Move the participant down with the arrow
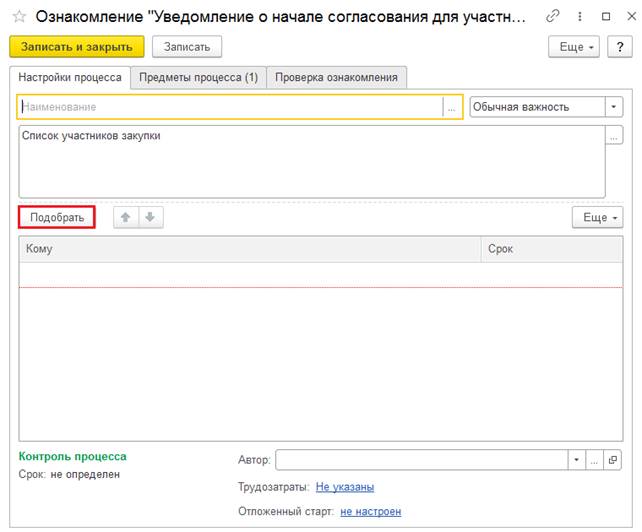Image resolution: width=642 pixels, height=532 pixels. point(150,217)
